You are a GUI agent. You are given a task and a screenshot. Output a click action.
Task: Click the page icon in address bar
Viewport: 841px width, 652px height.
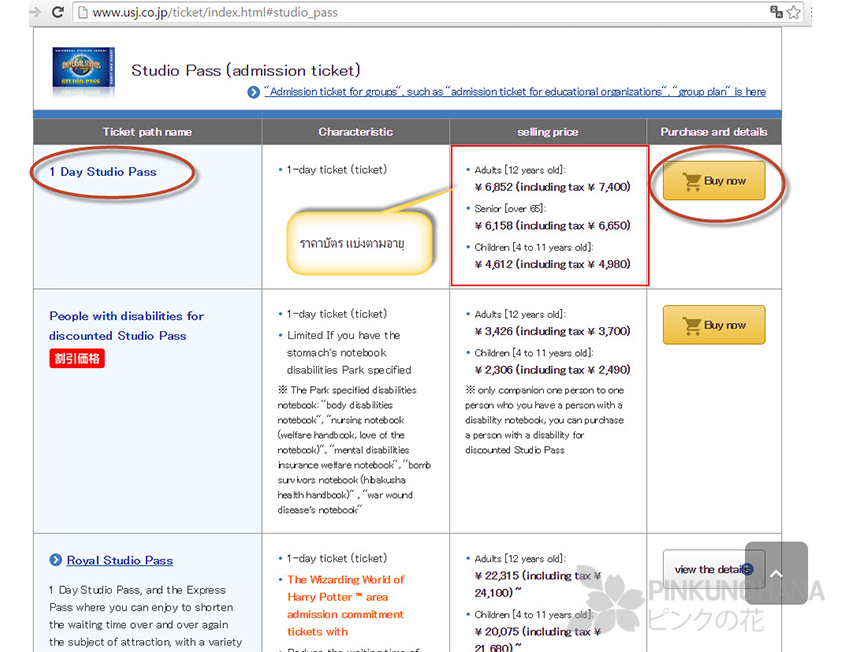83,12
